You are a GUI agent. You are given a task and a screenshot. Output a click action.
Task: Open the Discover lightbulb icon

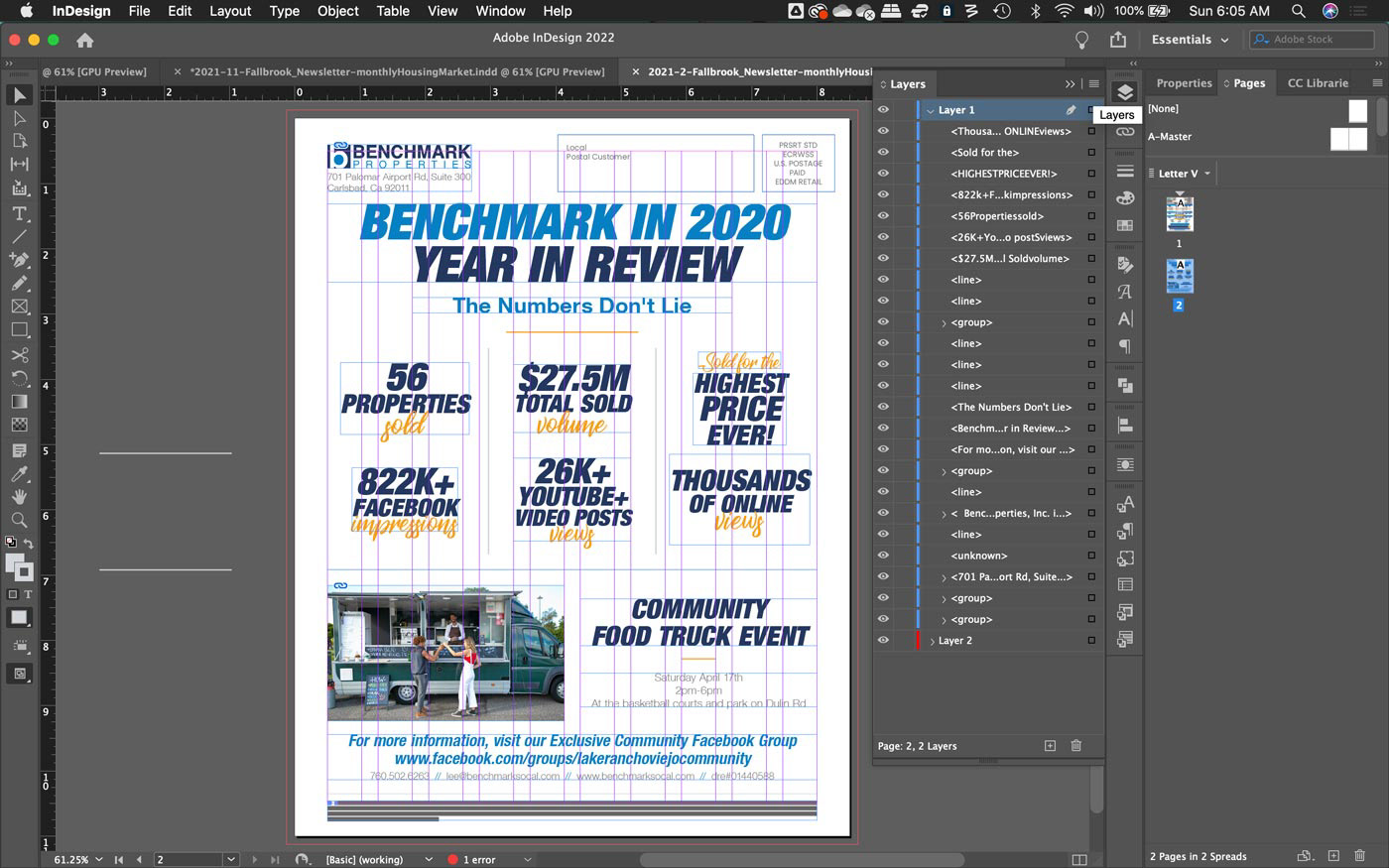tap(1081, 40)
